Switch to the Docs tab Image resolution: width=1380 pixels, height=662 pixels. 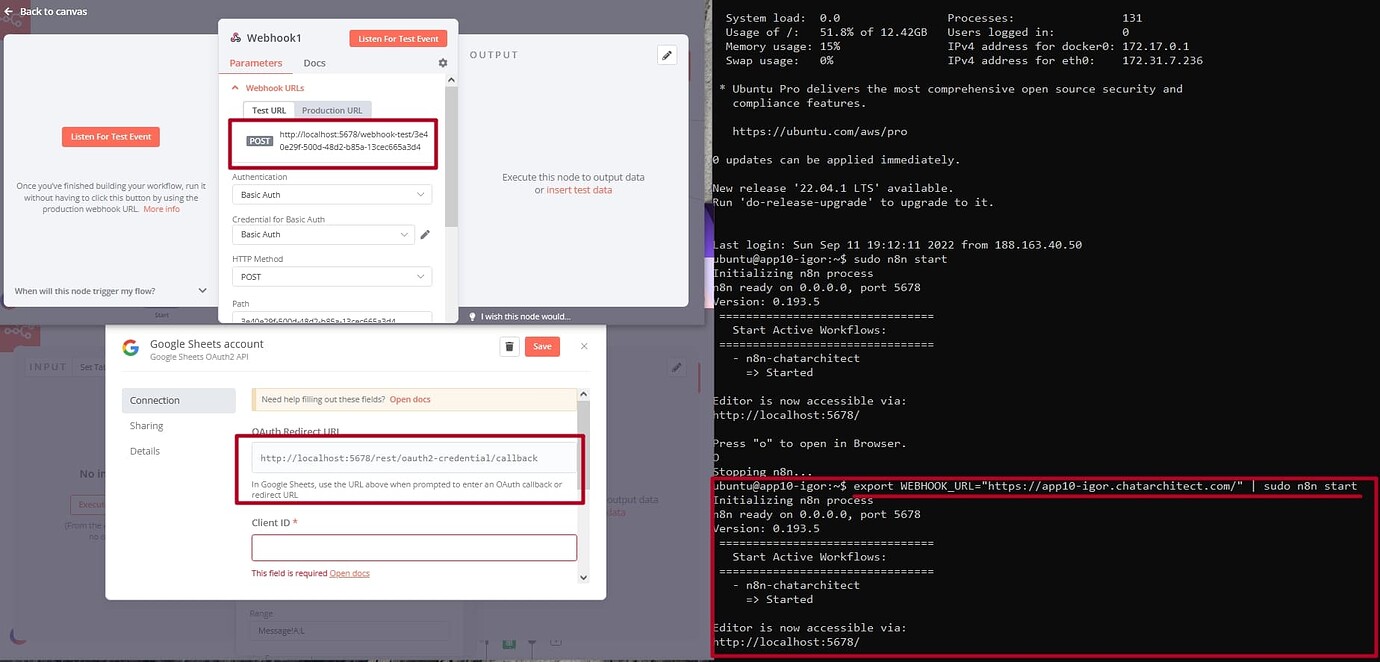[x=314, y=62]
